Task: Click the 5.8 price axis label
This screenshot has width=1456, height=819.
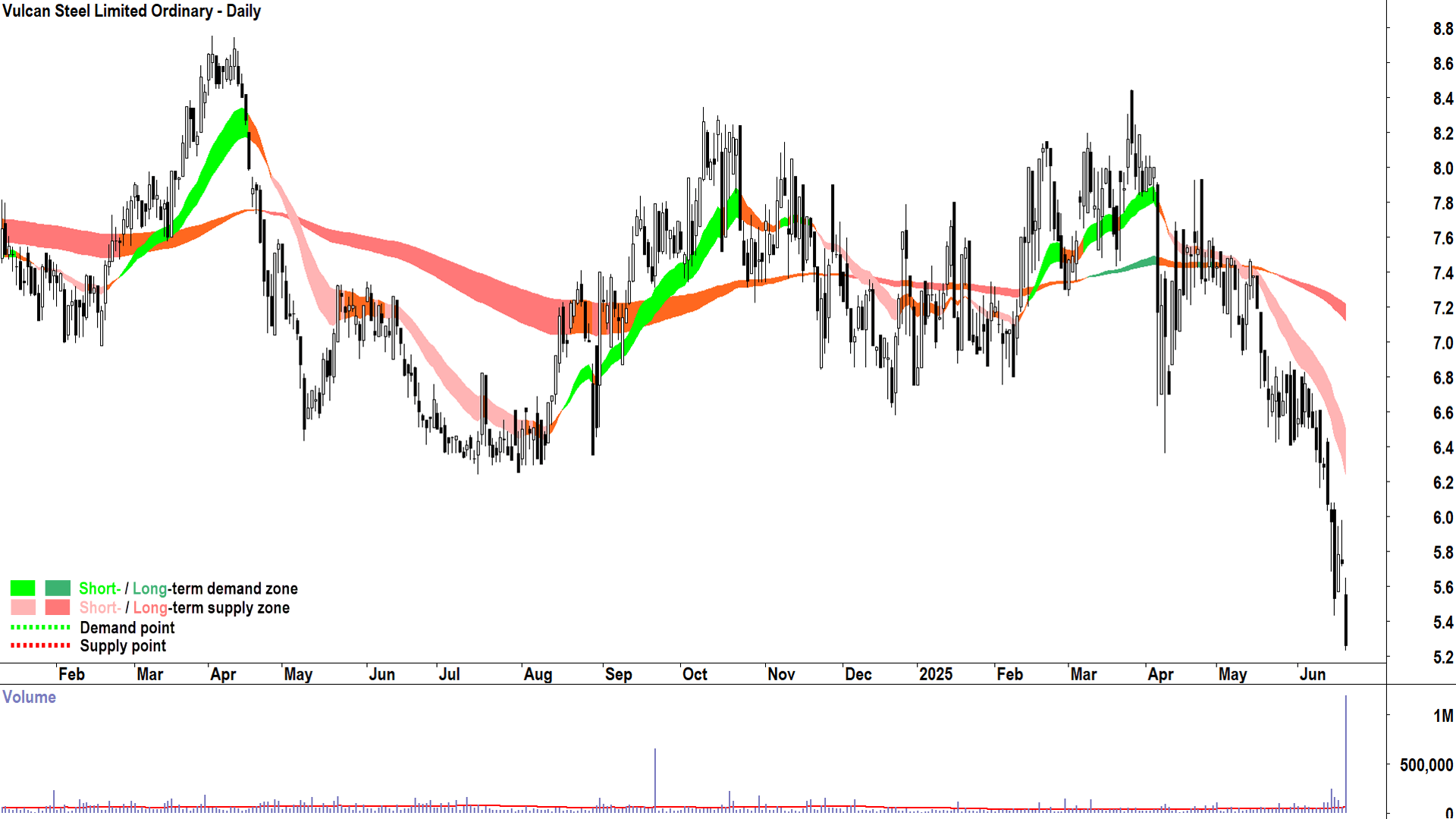Action: pos(1442,552)
